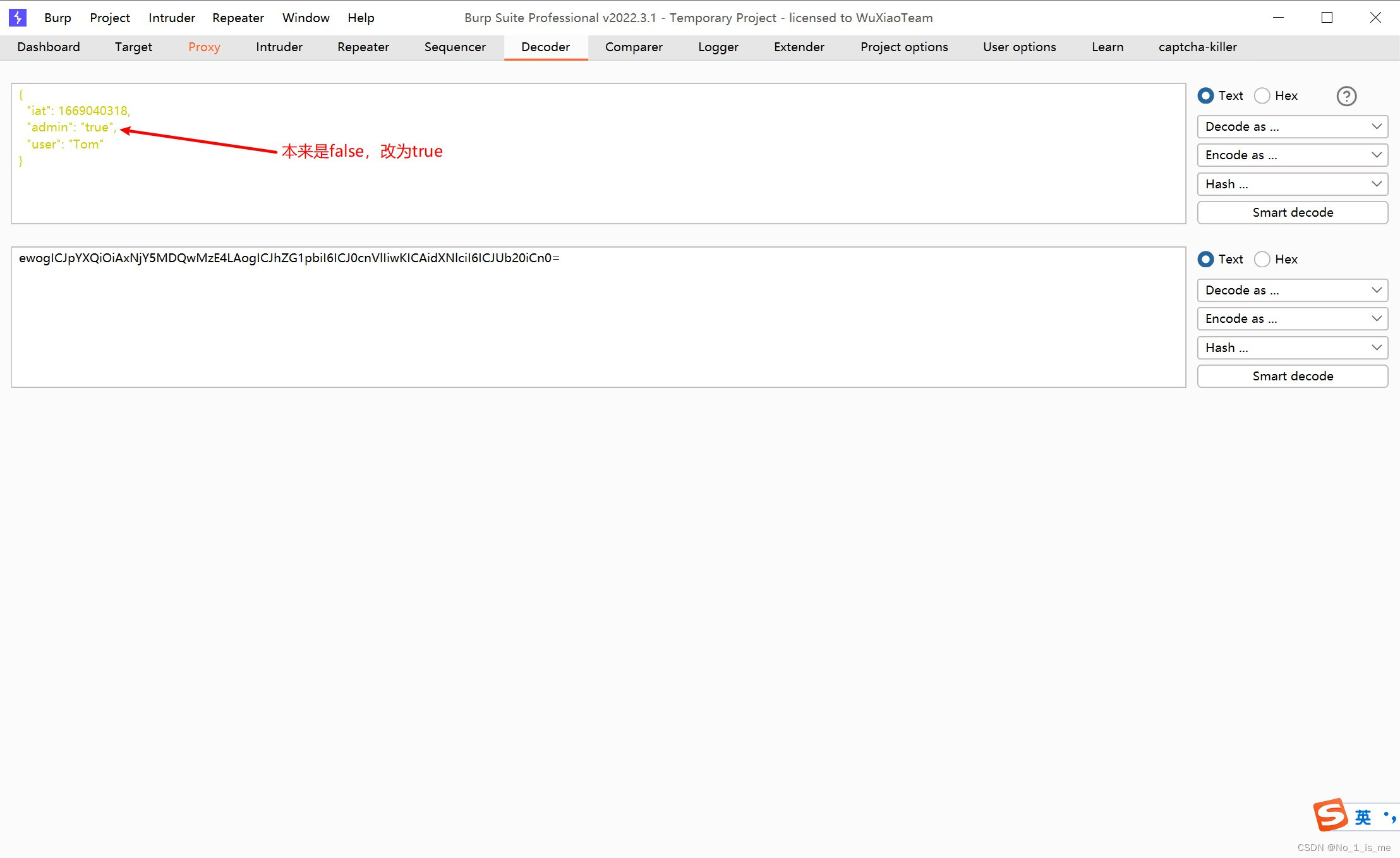This screenshot has width=1400, height=858.
Task: Open the captcha-killer tab
Action: 1197,47
